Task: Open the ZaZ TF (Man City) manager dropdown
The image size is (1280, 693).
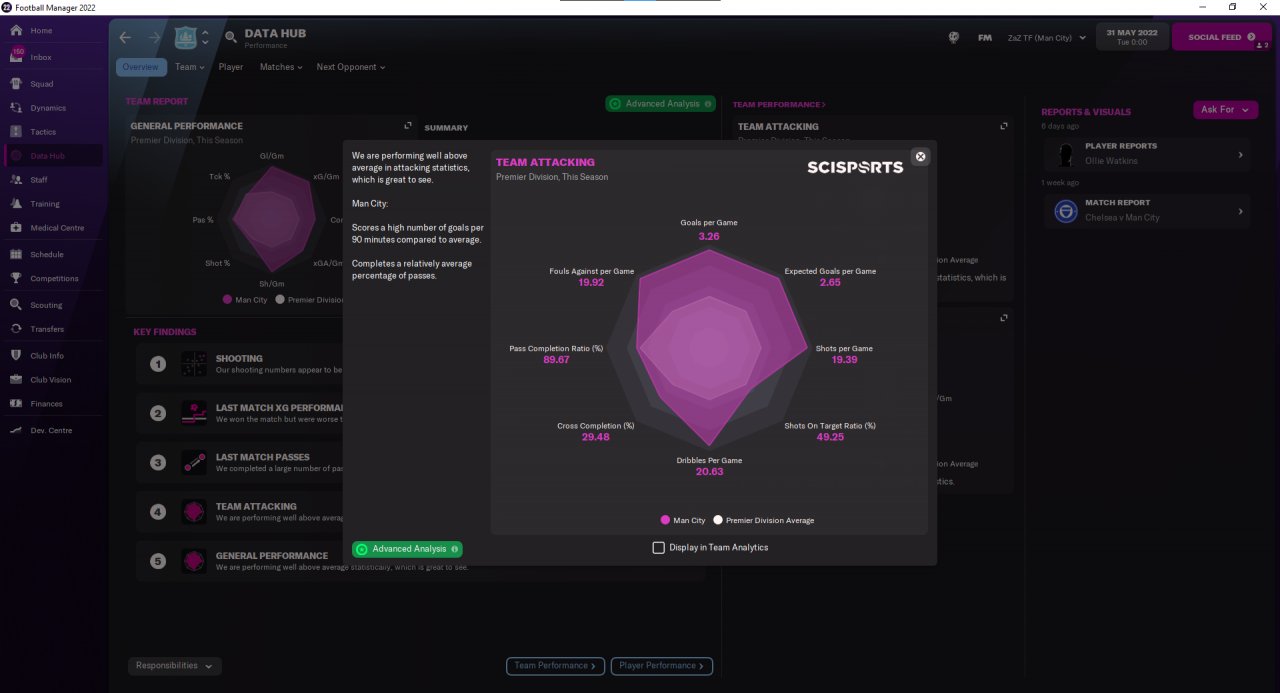Action: (1046, 38)
